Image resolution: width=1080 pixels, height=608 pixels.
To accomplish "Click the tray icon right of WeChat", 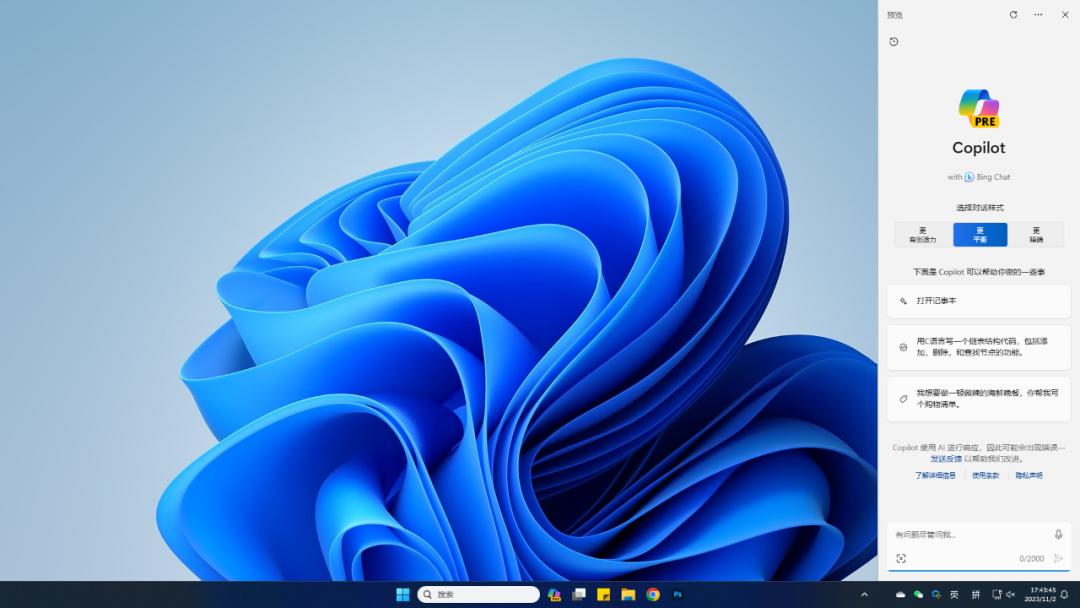I will pyautogui.click(x=936, y=594).
